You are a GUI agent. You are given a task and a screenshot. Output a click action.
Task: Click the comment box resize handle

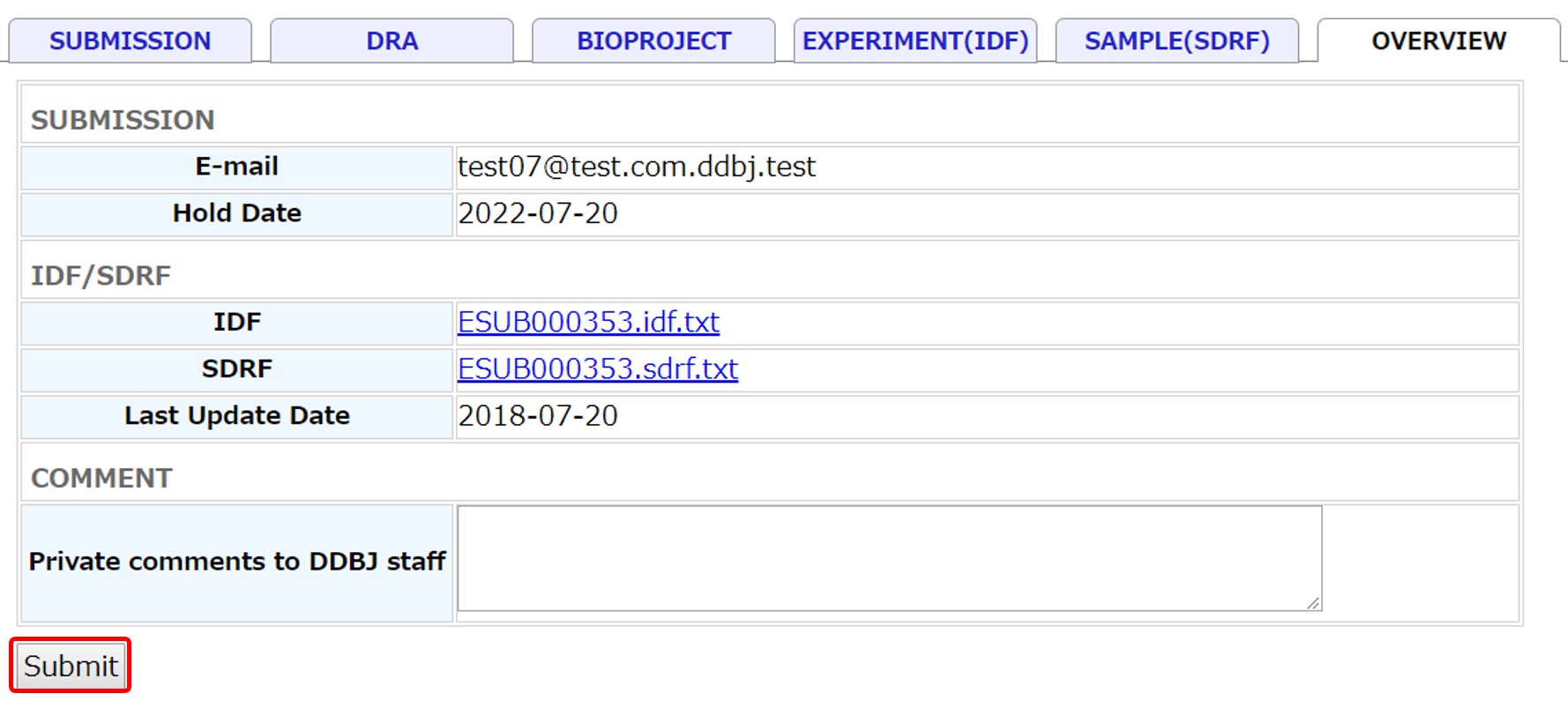coord(1313,603)
